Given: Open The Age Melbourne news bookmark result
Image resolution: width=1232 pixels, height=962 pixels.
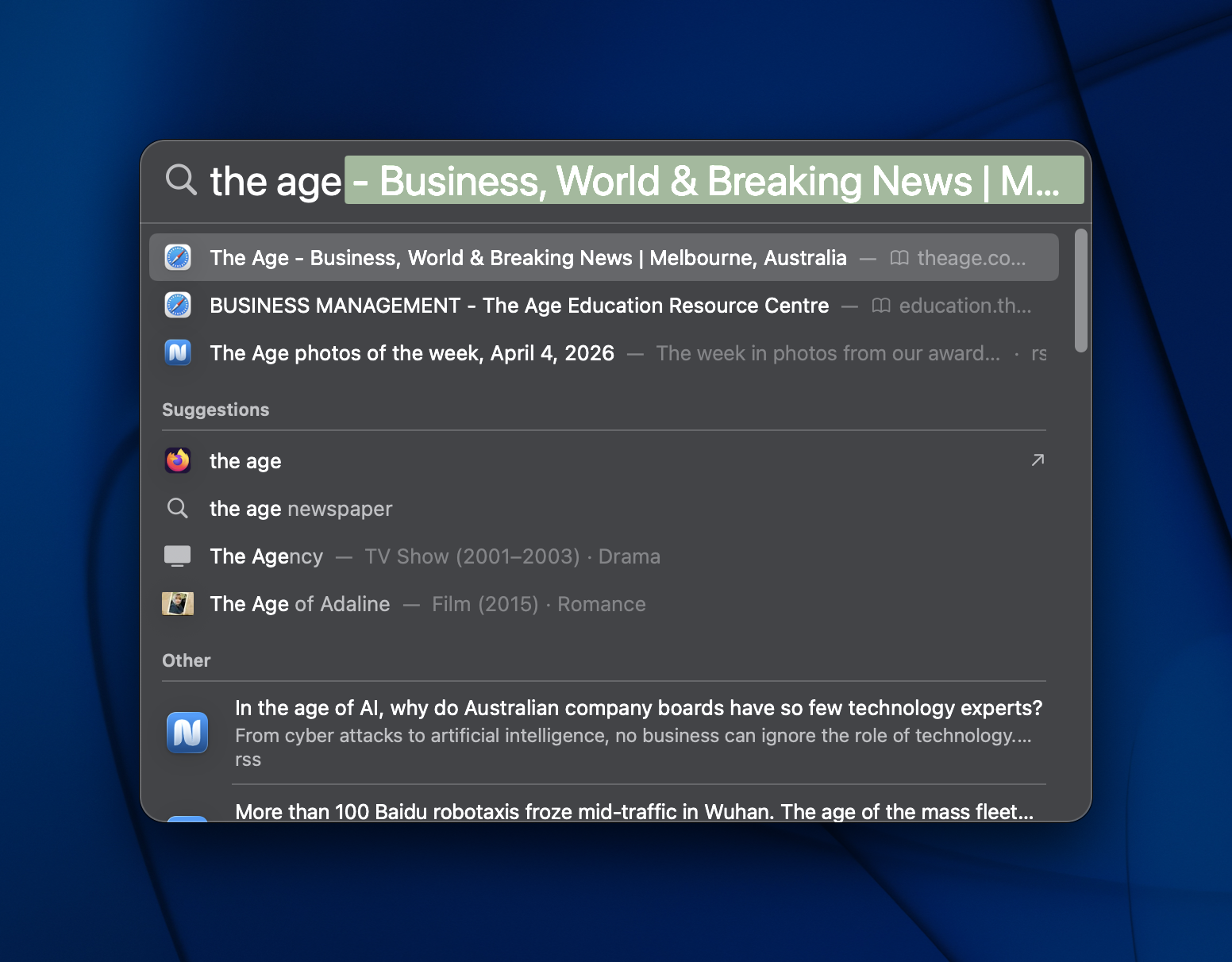Looking at the screenshot, I should coord(528,258).
